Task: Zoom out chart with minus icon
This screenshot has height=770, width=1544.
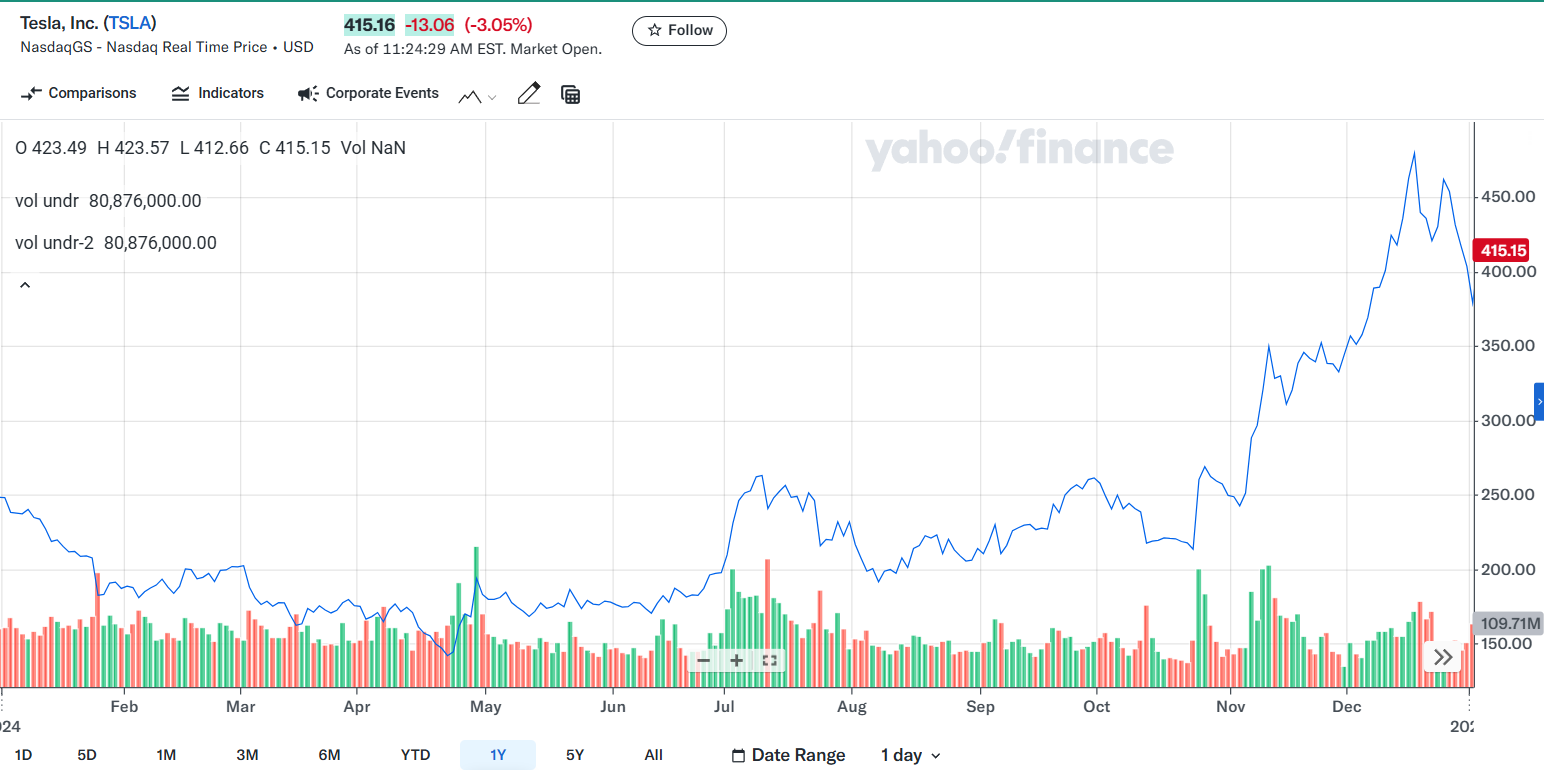Action: pos(703,660)
